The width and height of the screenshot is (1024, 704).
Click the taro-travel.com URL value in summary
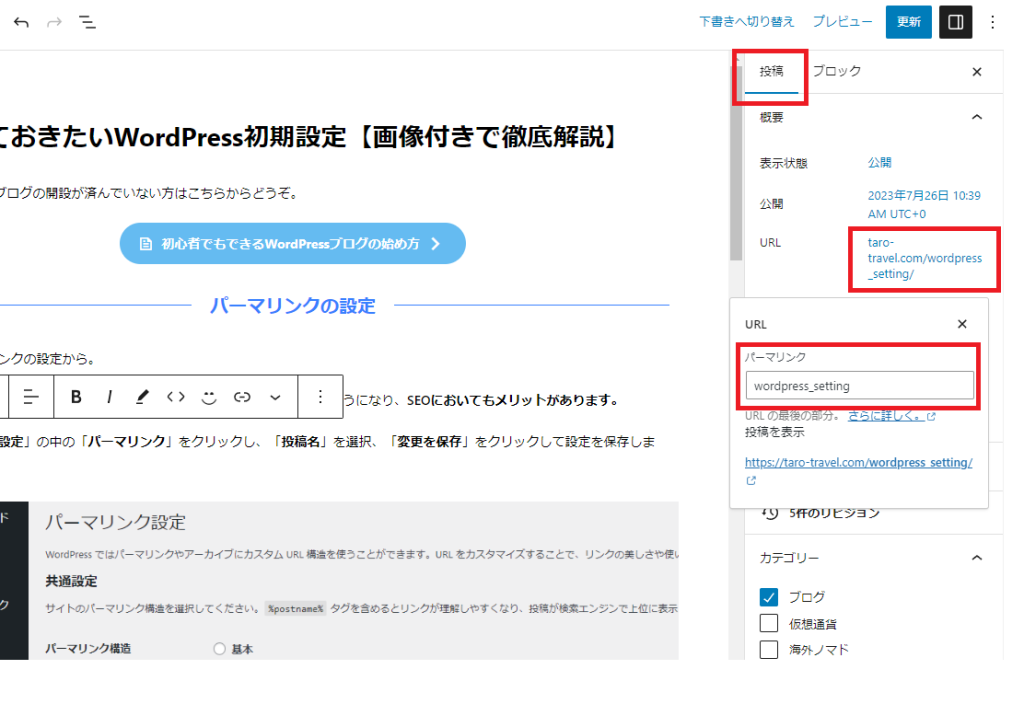click(x=924, y=258)
